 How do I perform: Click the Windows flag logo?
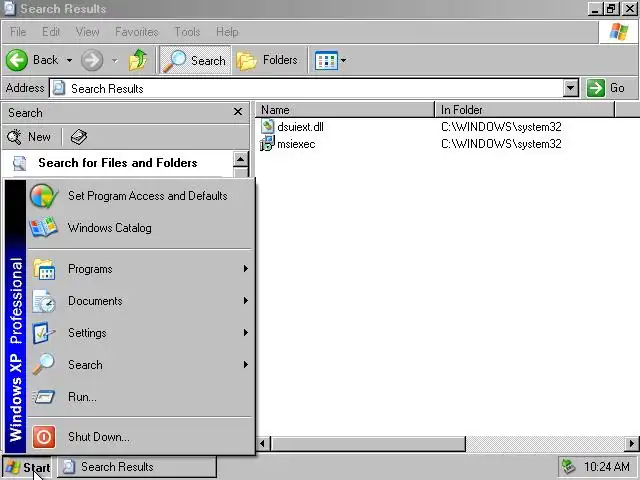[x=618, y=32]
